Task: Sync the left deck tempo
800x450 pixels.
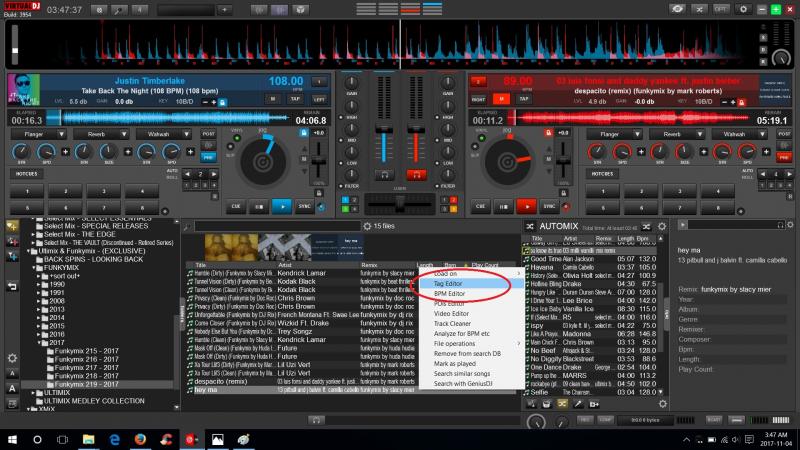Action: tap(305, 207)
